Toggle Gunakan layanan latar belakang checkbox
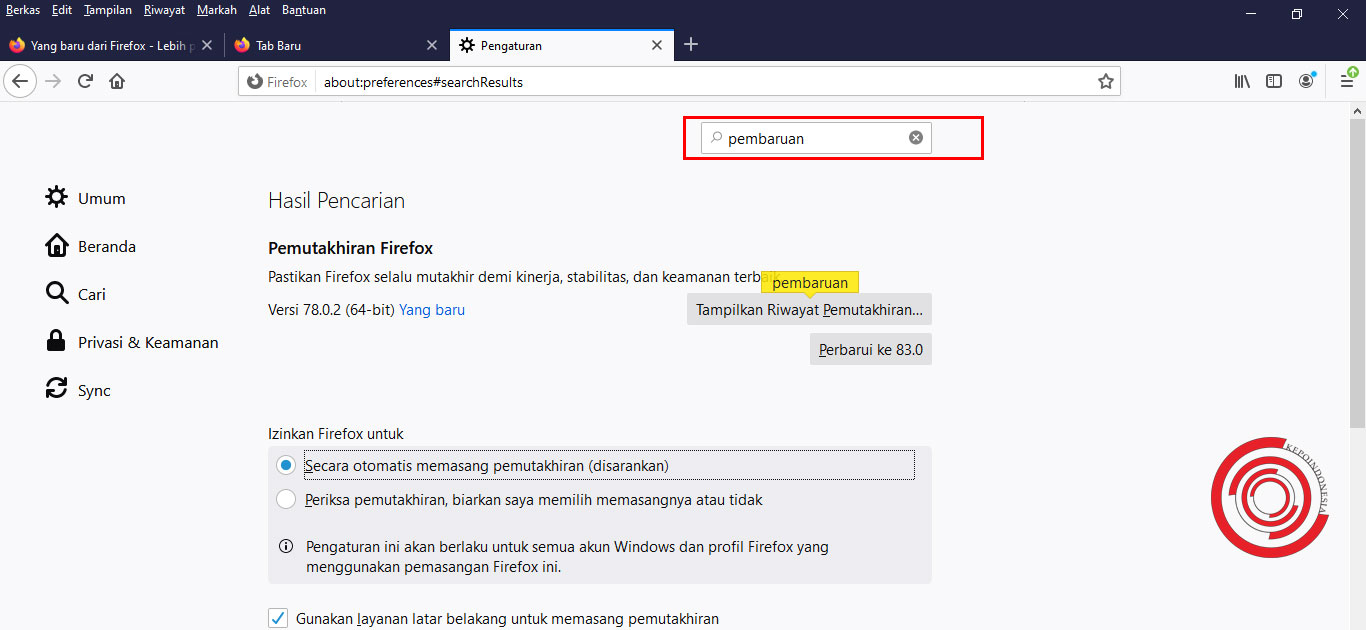 (278, 618)
